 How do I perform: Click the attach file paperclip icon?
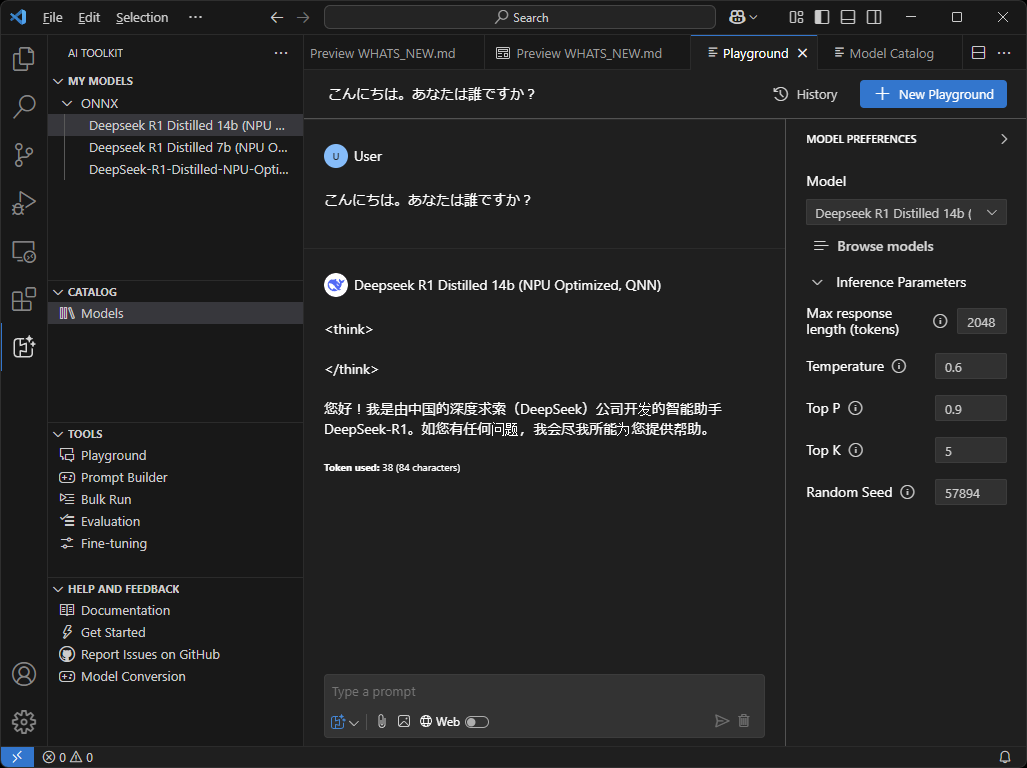pos(382,721)
